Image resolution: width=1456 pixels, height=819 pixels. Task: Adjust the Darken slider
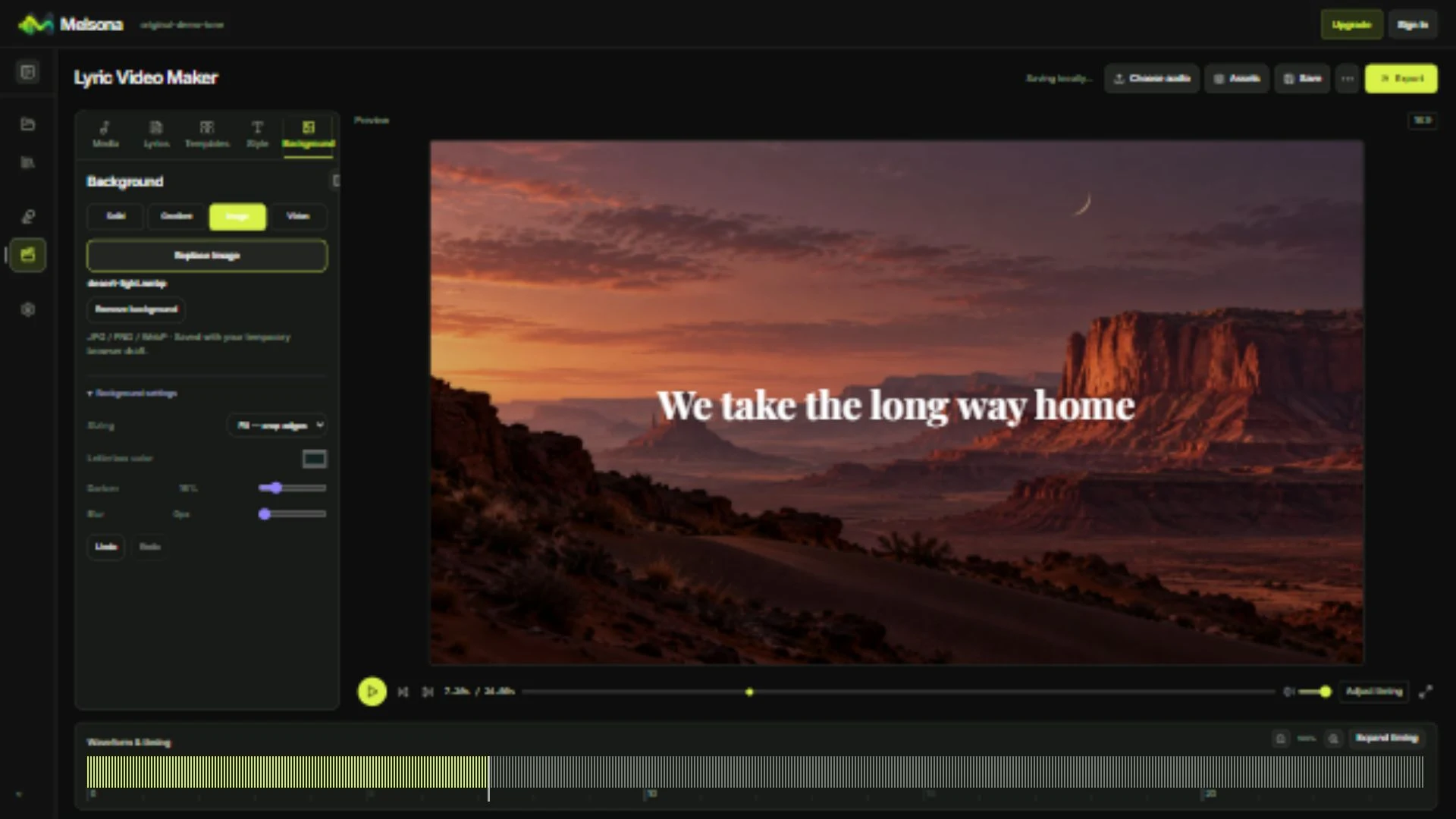292,488
